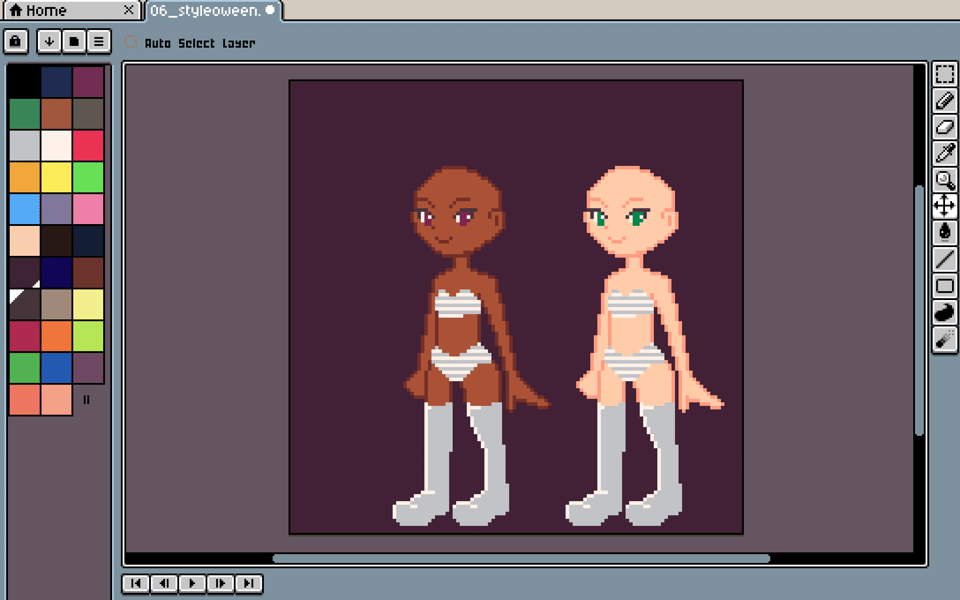
Task: Activate the Zoom magnifier tool
Action: pos(945,180)
